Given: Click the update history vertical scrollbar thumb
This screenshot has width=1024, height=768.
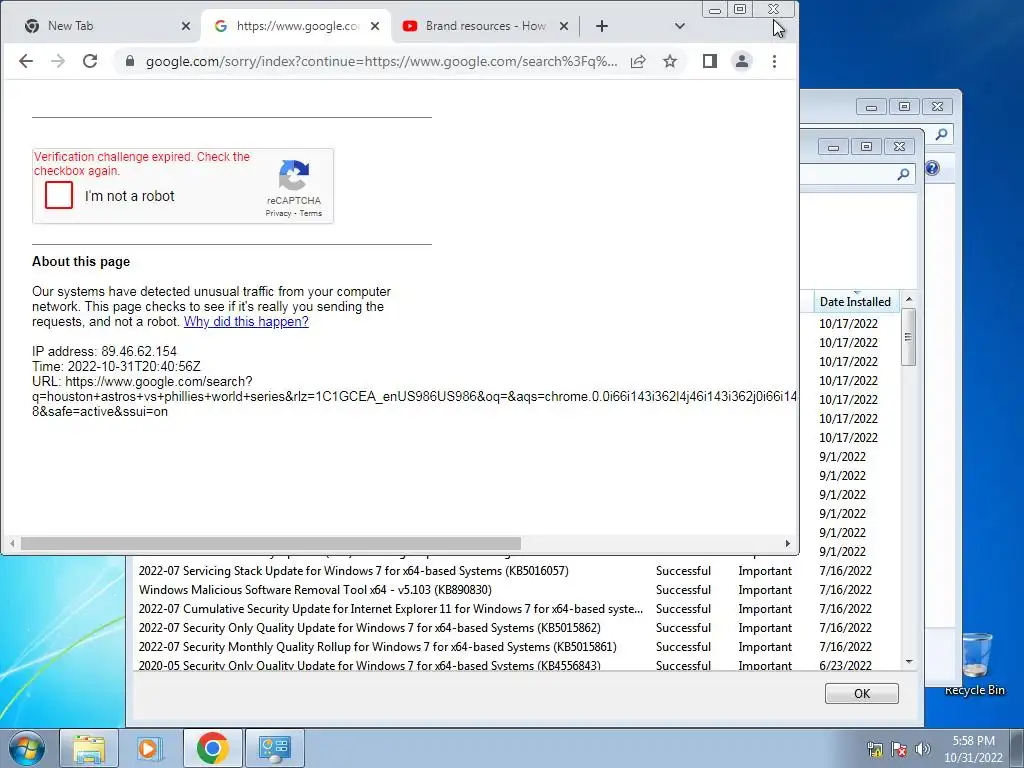Looking at the screenshot, I should [908, 337].
